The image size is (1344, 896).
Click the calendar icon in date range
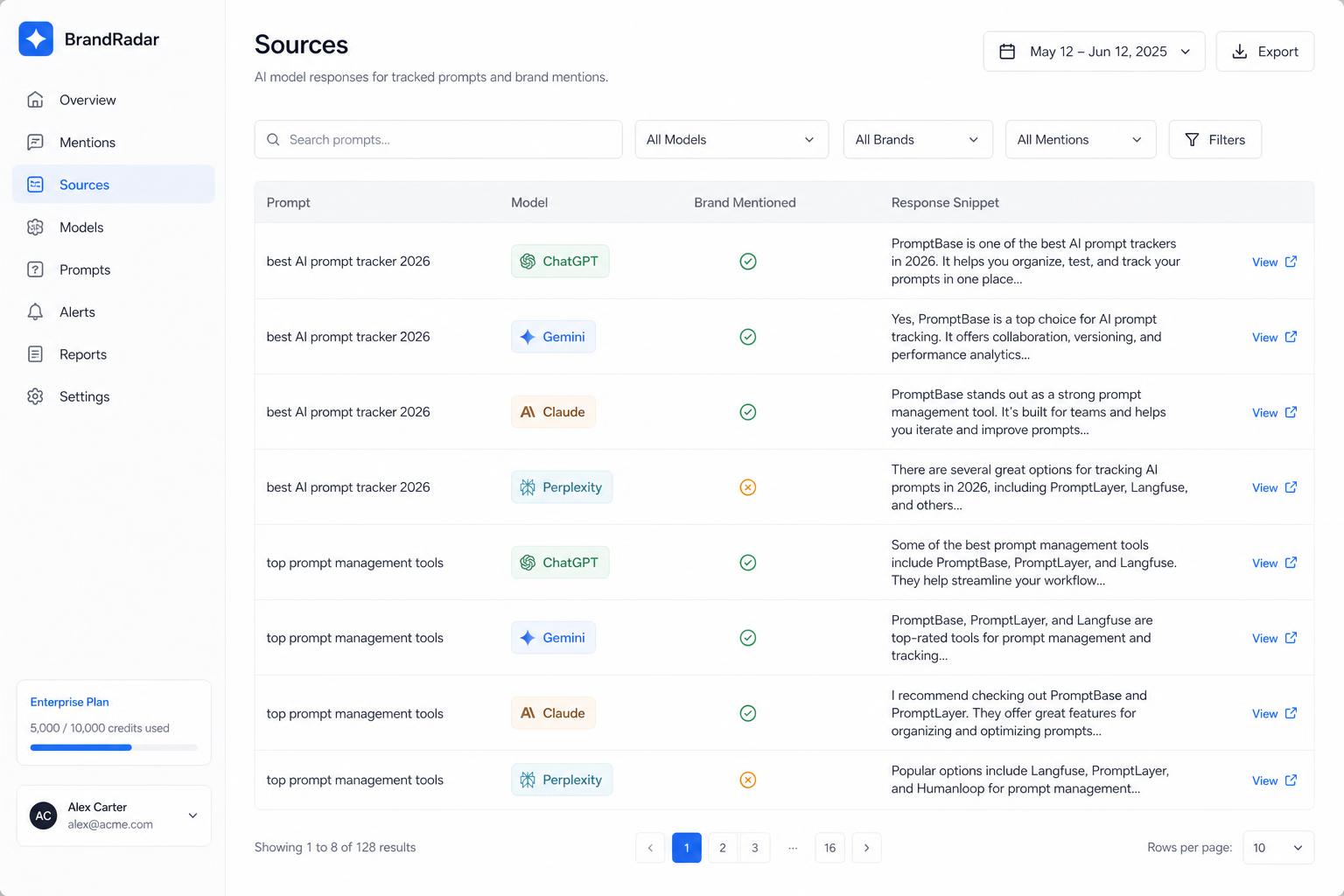click(1007, 52)
